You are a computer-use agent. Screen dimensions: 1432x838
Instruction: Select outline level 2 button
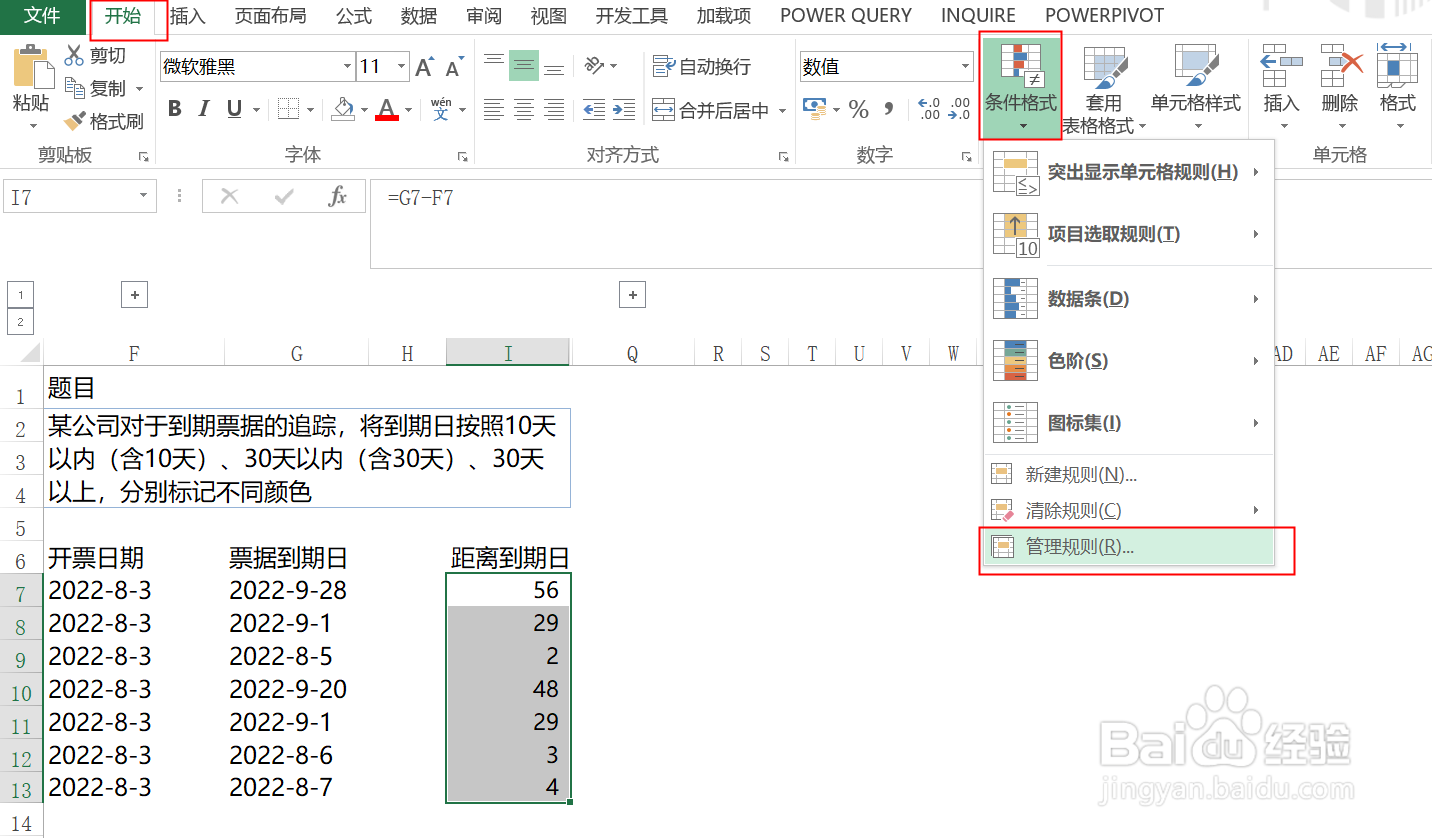pos(20,321)
